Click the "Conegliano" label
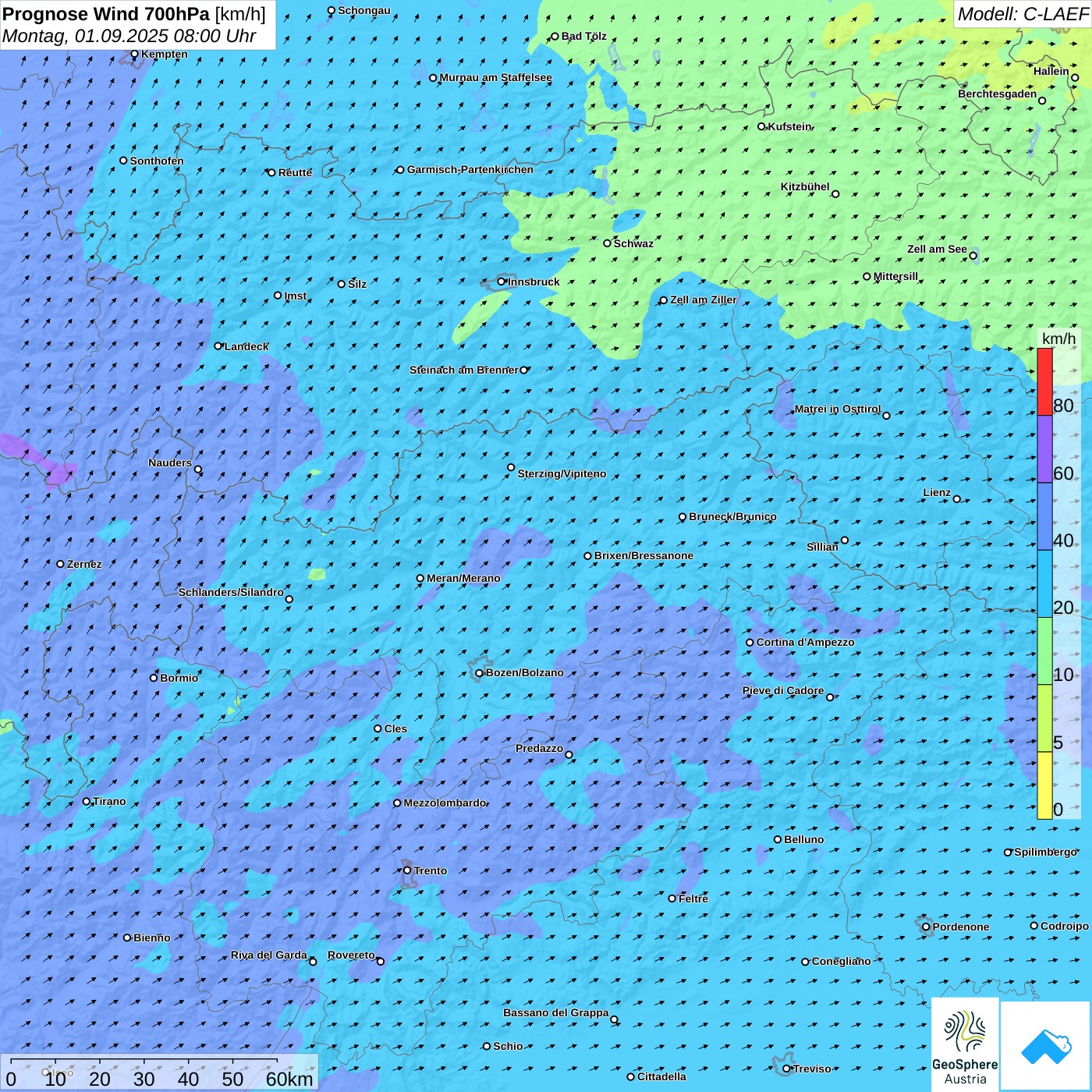 841,961
